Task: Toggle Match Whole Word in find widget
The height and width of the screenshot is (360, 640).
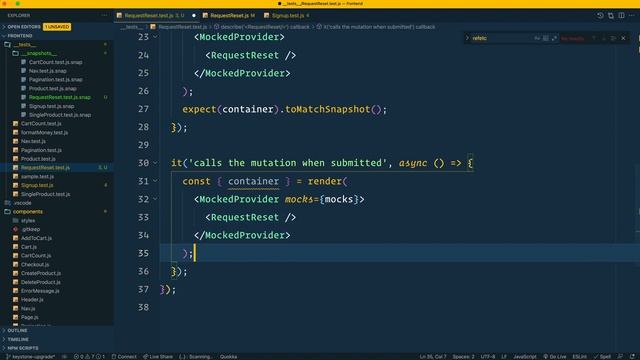Action: tap(546, 38)
